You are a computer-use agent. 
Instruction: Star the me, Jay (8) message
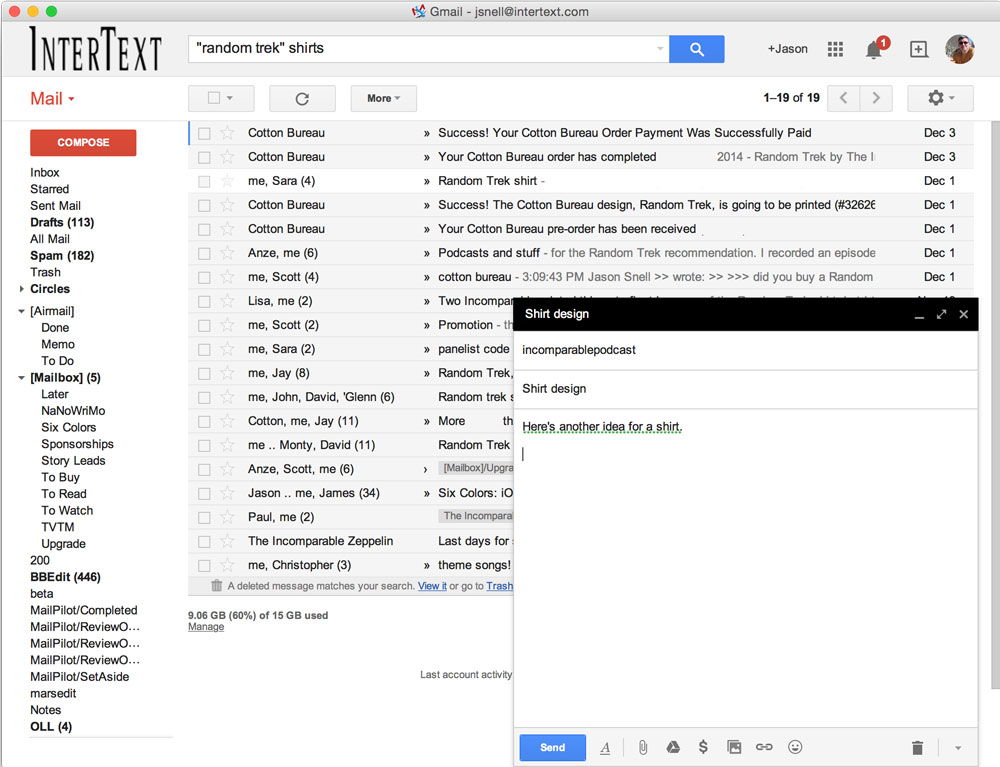[227, 373]
